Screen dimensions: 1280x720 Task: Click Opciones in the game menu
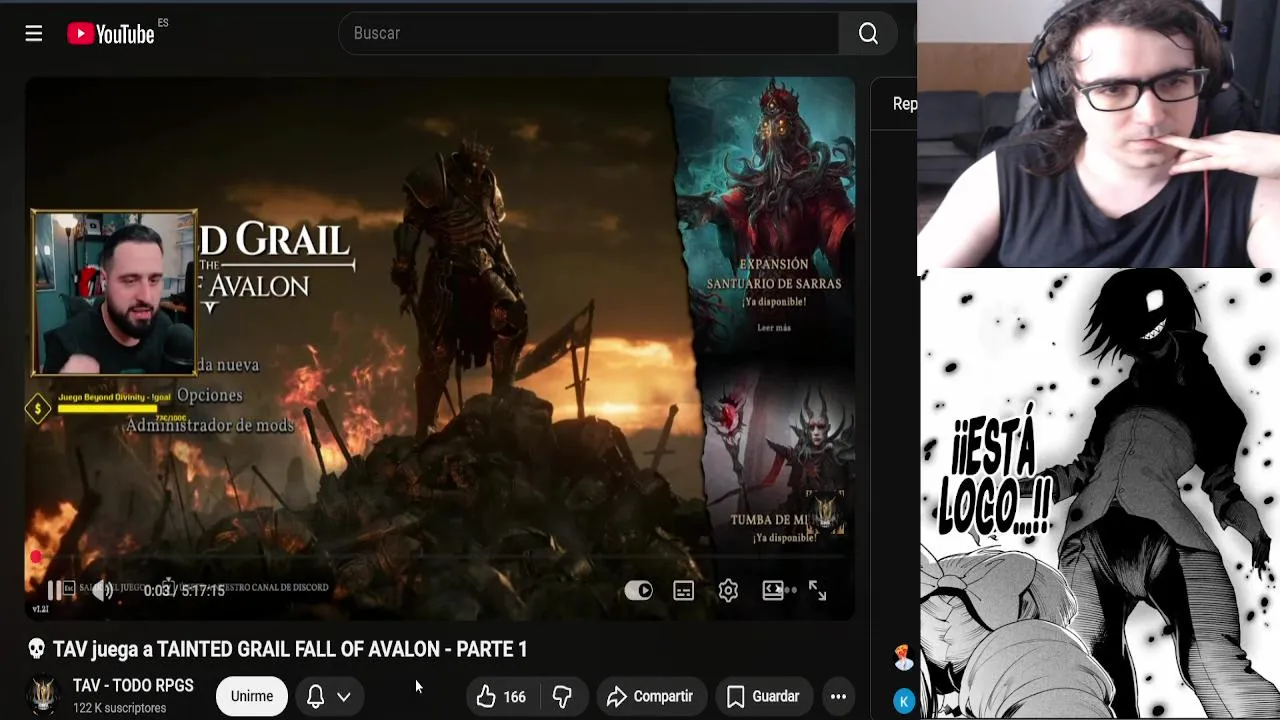210,395
